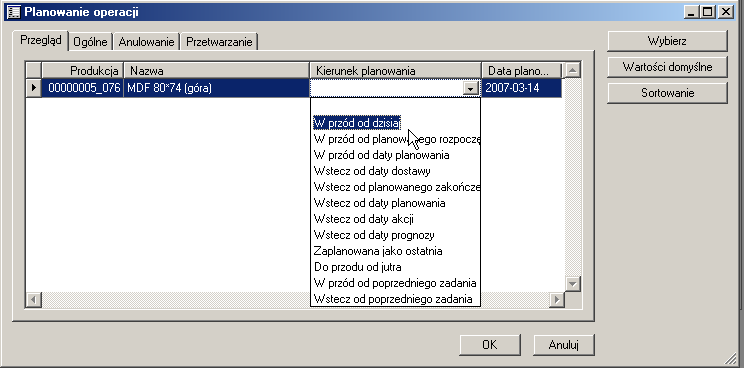744x368 pixels.
Task: Click the row selector arrow marker
Action: coord(33,88)
